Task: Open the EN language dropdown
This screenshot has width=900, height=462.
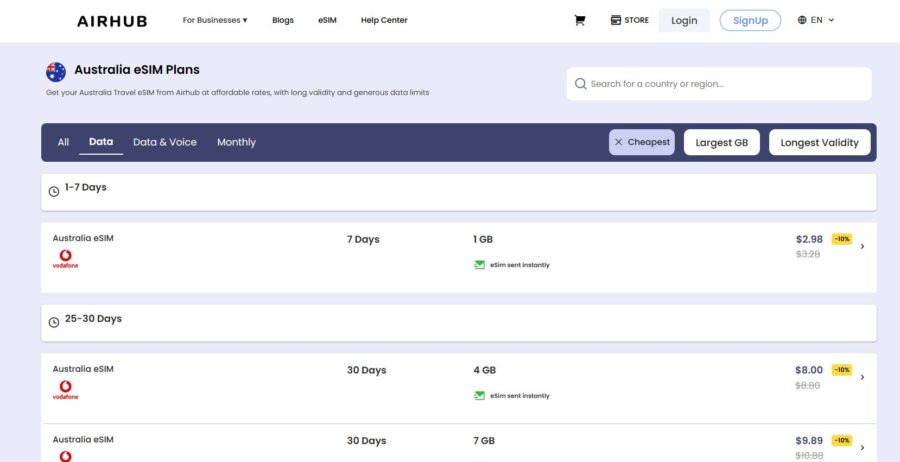Action: 816,20
